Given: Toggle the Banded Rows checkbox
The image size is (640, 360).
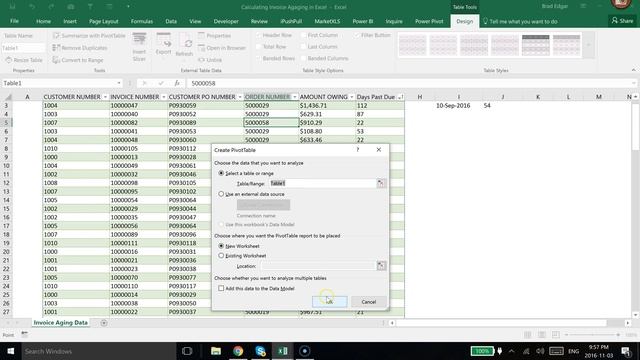Looking at the screenshot, I should (259, 58).
